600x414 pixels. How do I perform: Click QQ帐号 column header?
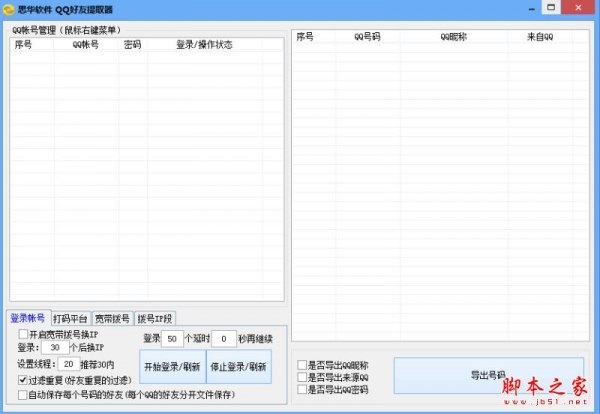tap(86, 44)
